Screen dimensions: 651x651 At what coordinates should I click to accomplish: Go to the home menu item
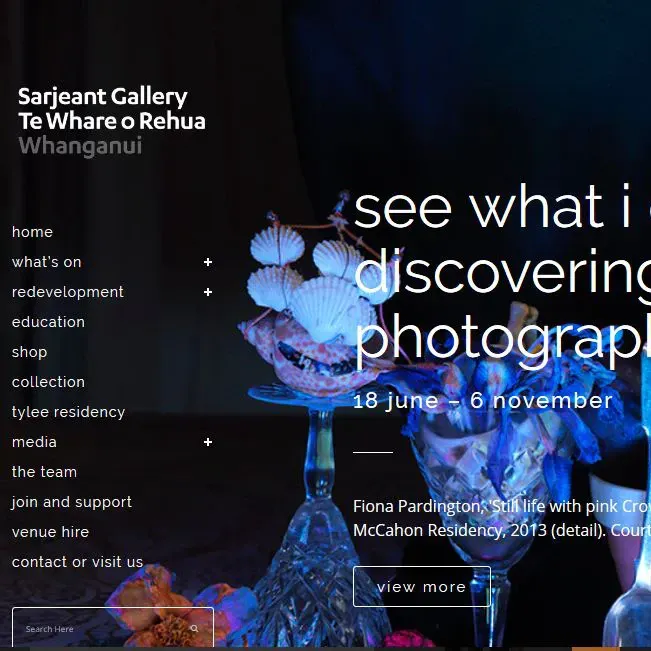point(32,232)
